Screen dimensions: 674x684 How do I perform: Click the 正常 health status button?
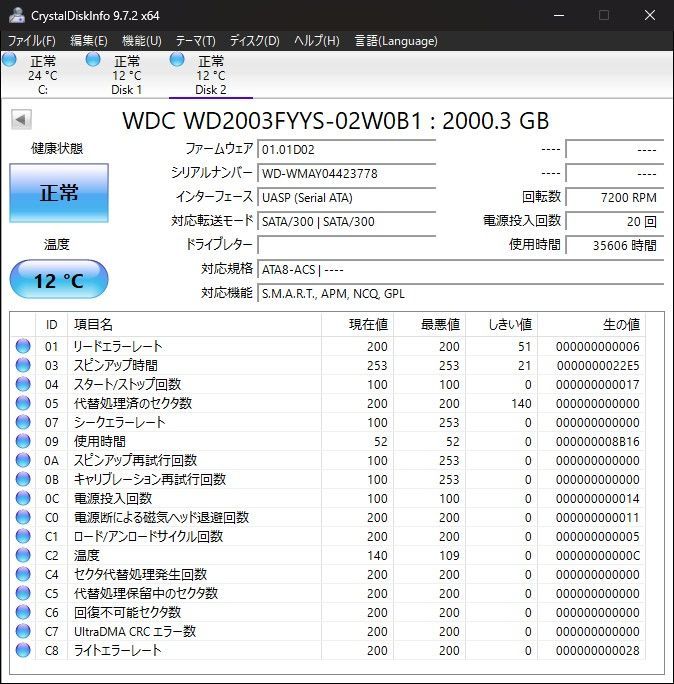tap(59, 193)
